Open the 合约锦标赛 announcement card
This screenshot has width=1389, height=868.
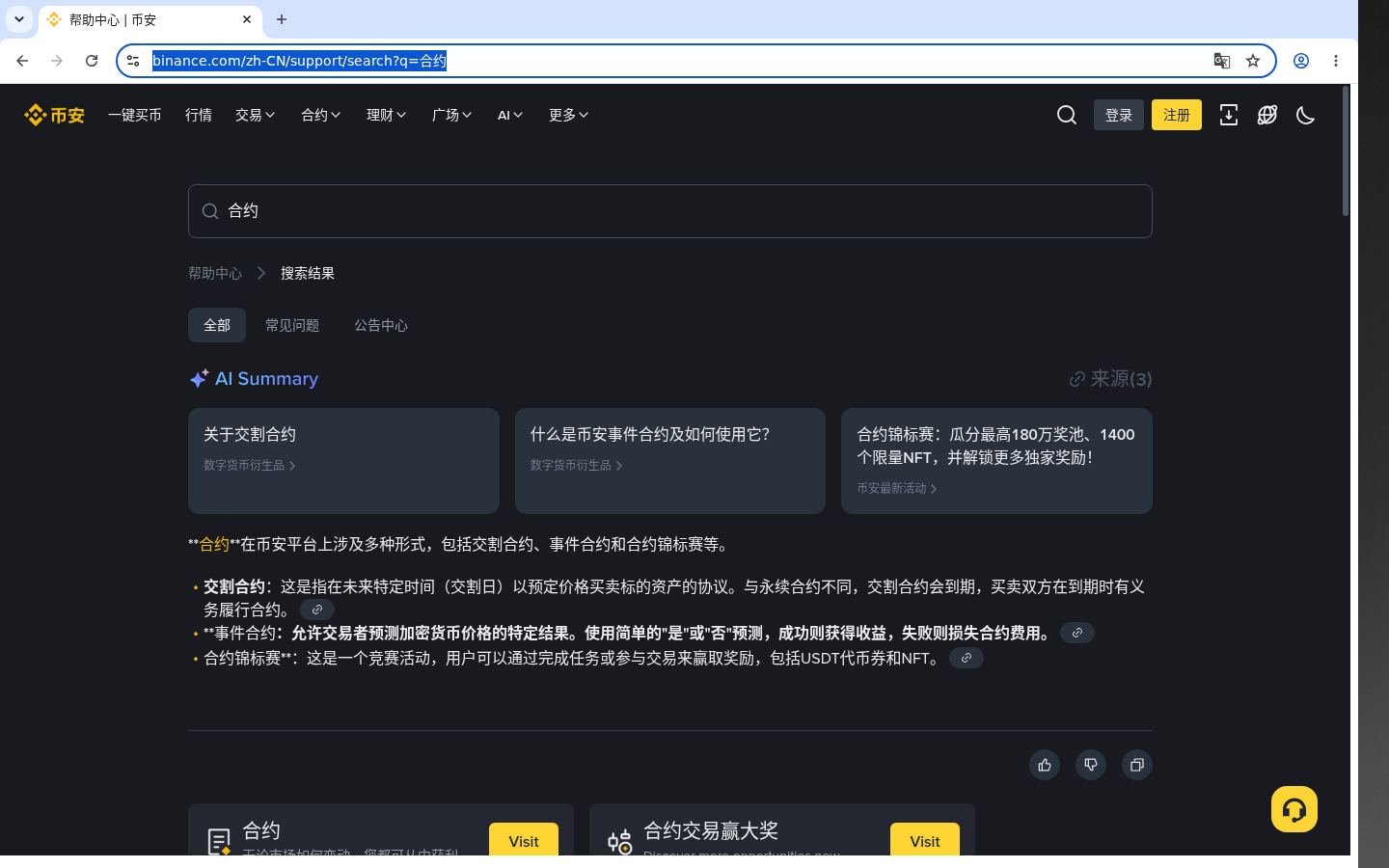tap(996, 461)
